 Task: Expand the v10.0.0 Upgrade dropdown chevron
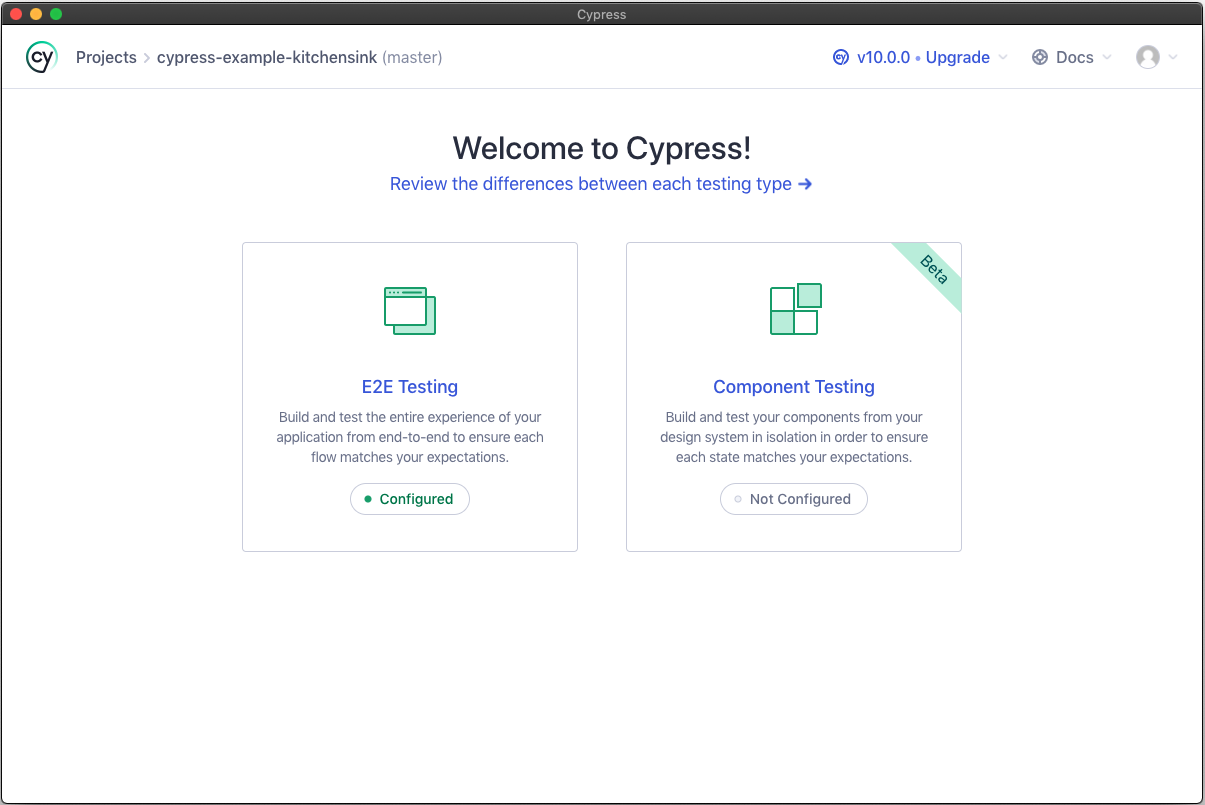coord(1003,58)
